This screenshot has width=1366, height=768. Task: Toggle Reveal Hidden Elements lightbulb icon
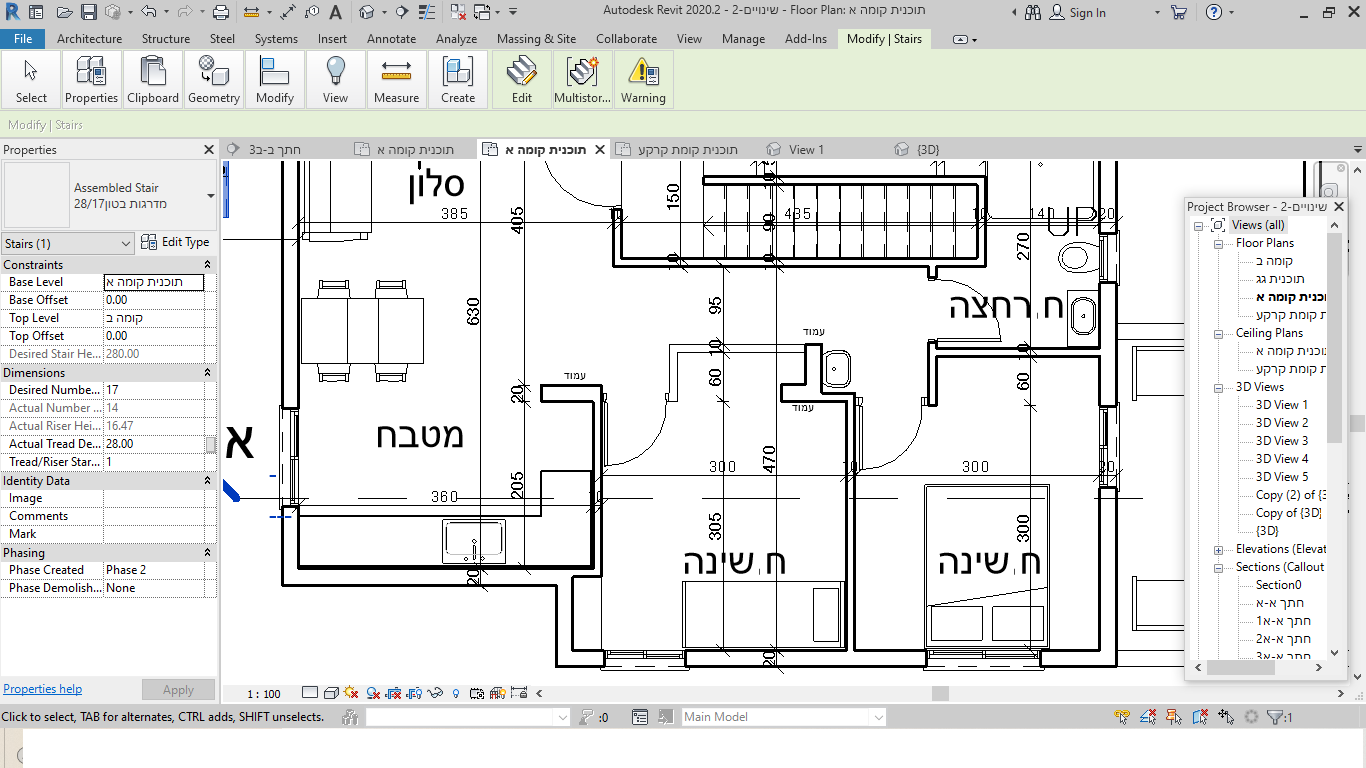point(456,693)
